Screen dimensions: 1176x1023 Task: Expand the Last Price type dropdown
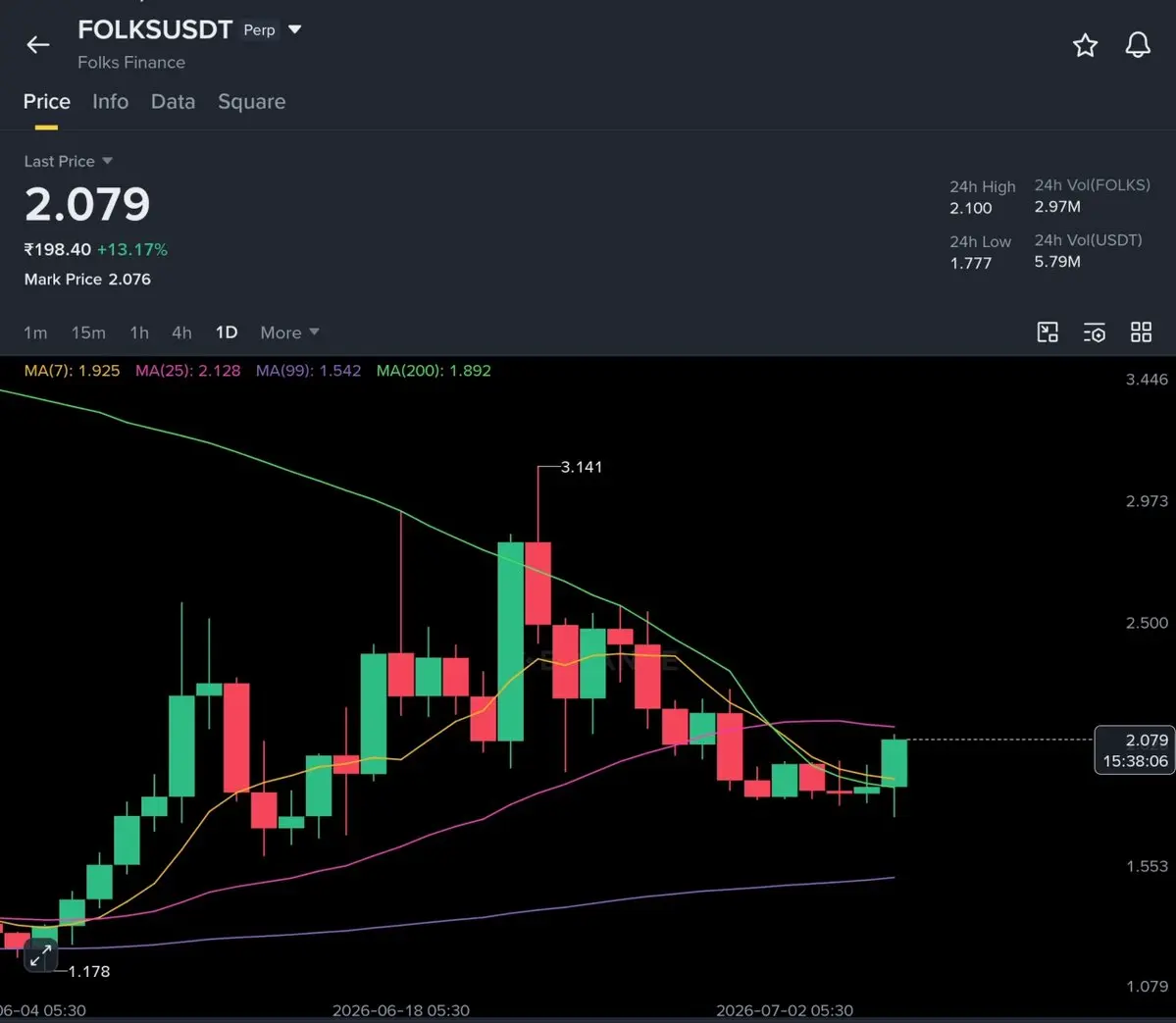coord(107,161)
